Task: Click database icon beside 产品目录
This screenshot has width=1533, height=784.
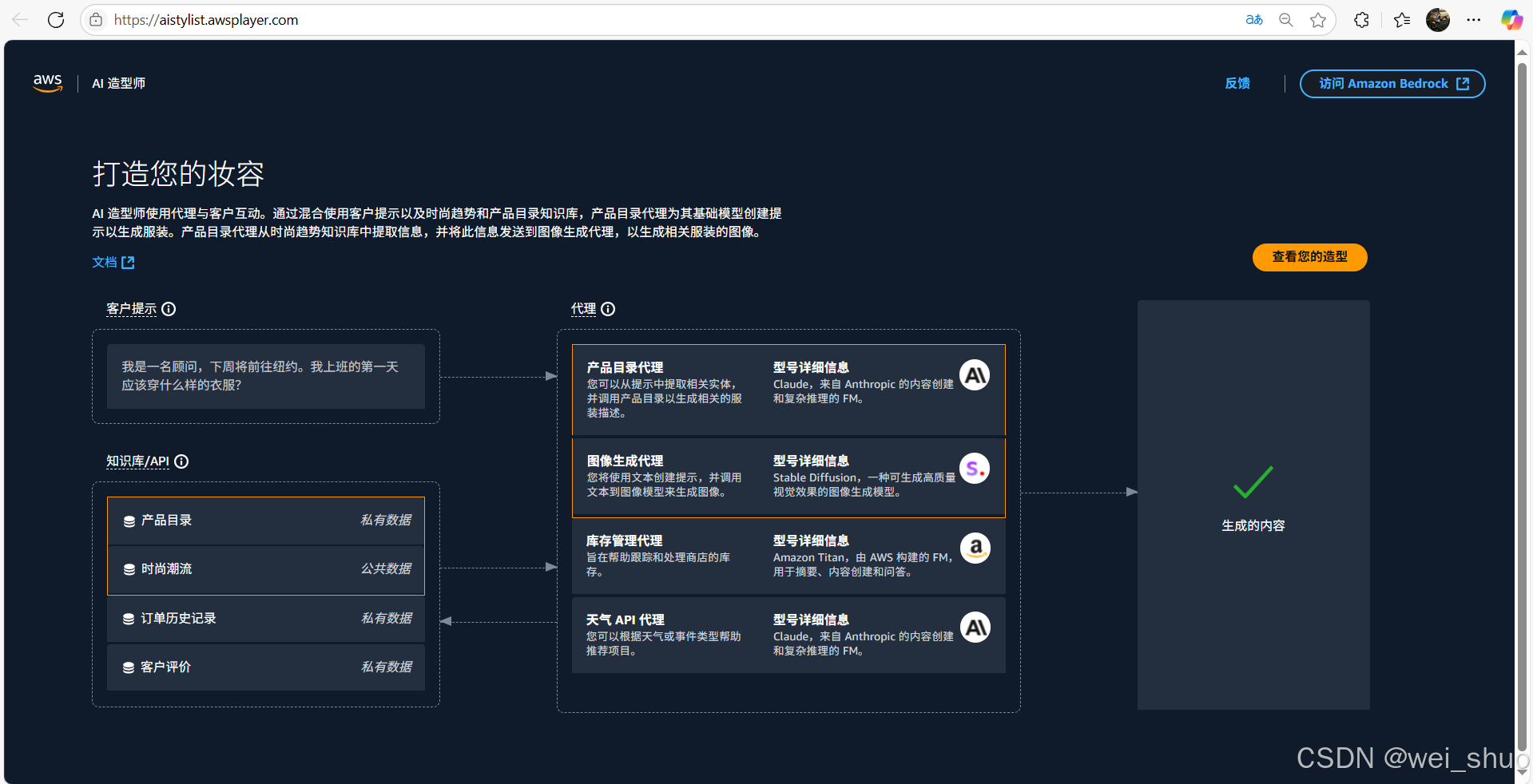Action: pyautogui.click(x=129, y=521)
